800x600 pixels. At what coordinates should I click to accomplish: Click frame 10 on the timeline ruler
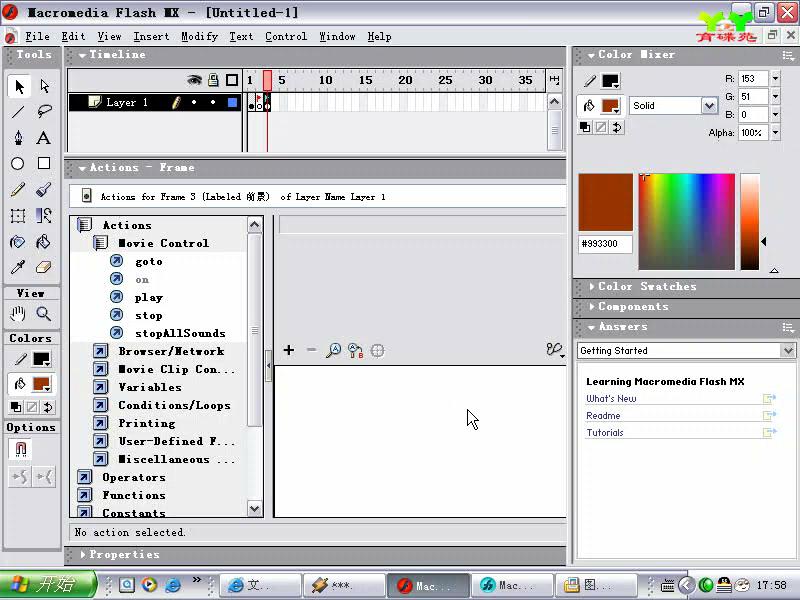(326, 80)
